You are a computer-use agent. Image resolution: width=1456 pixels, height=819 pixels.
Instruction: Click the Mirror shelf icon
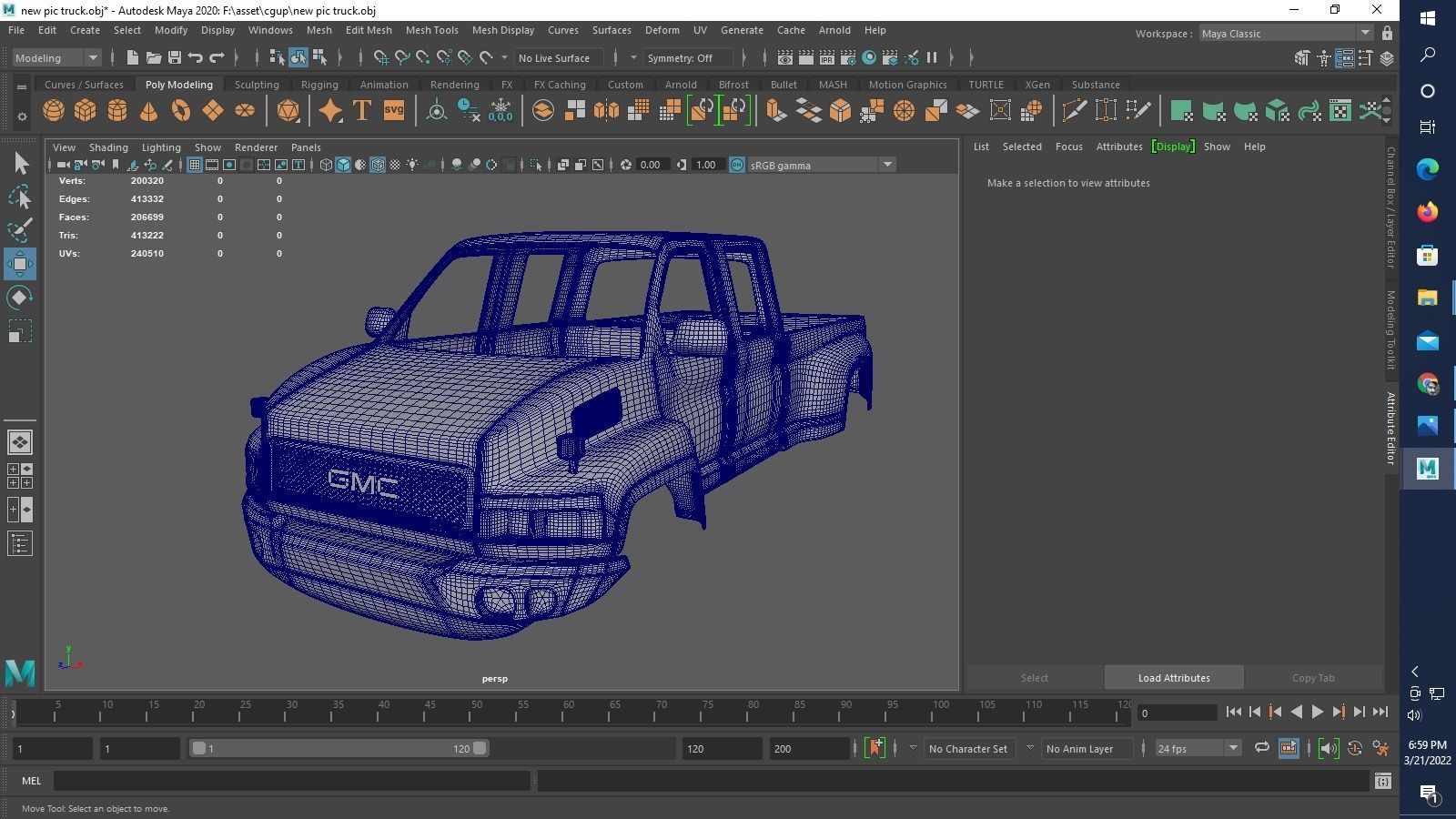[x=606, y=111]
